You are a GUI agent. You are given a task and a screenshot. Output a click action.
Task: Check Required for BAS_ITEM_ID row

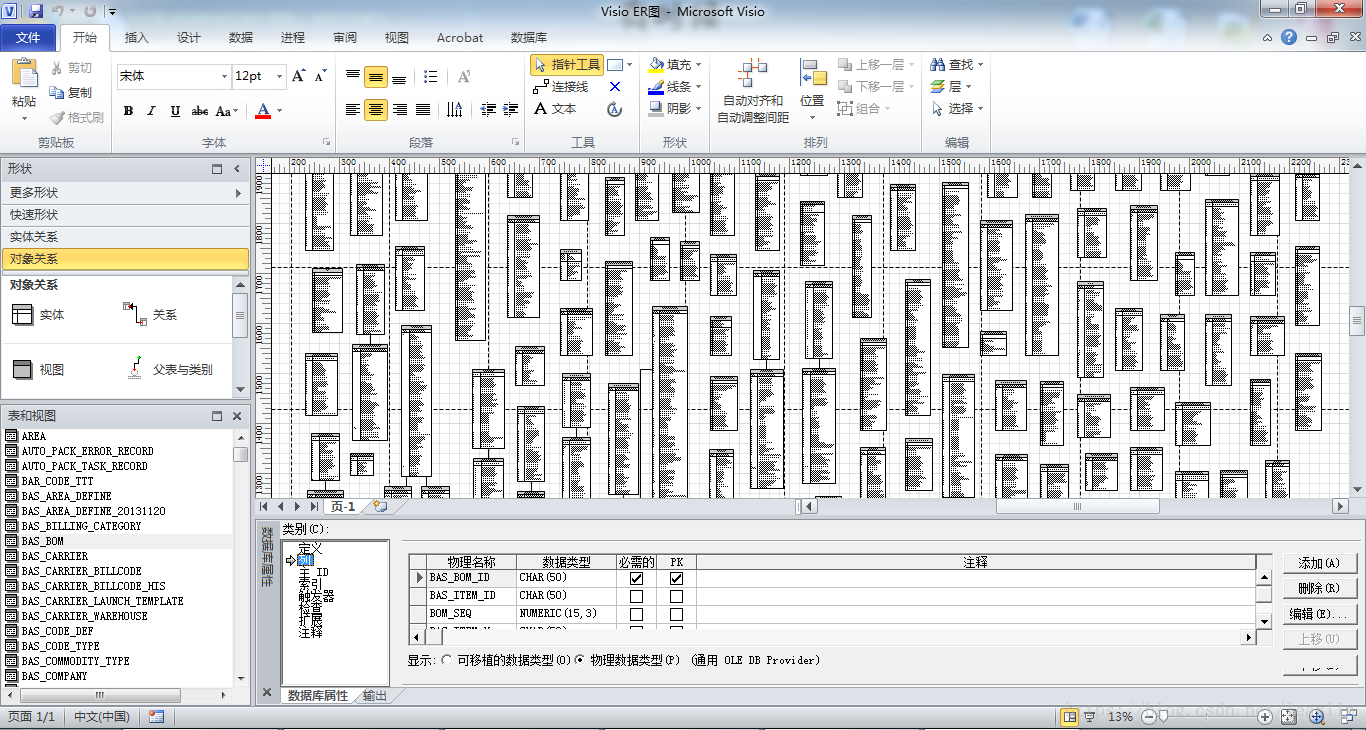(636, 596)
